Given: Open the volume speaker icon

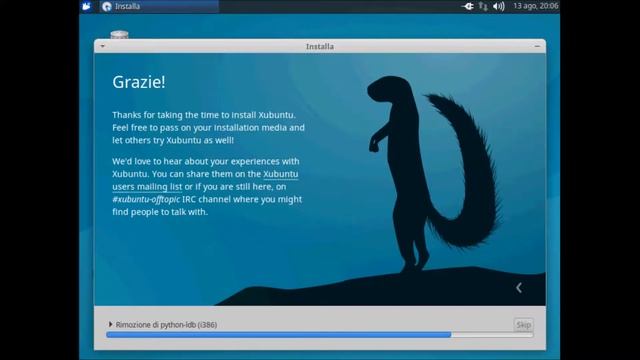Looking at the screenshot, I should pos(498,6).
